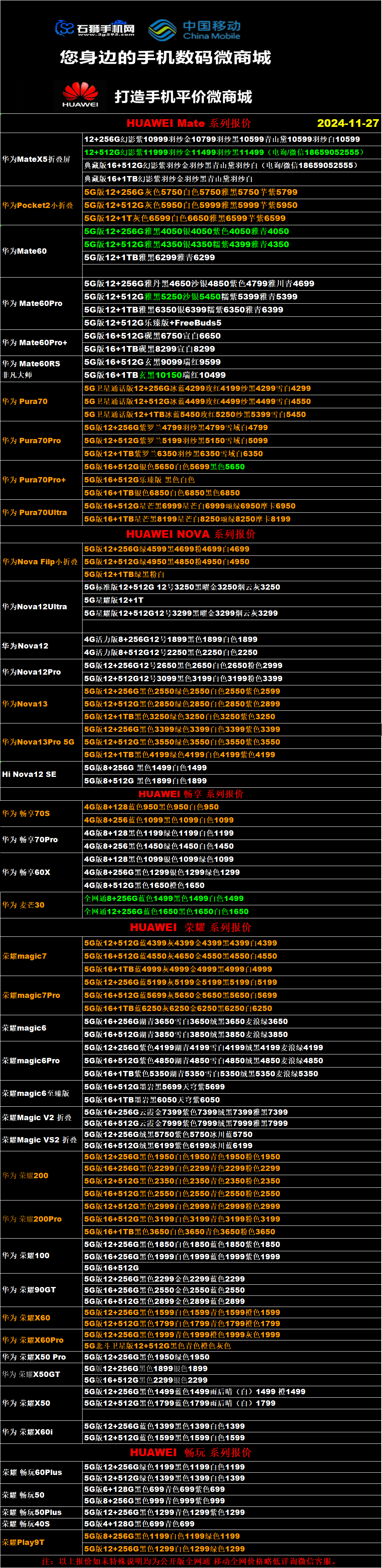This screenshot has width=382, height=1568.
Task: Select the 华为 荣耀X60i model cell
Action: pos(41,1432)
